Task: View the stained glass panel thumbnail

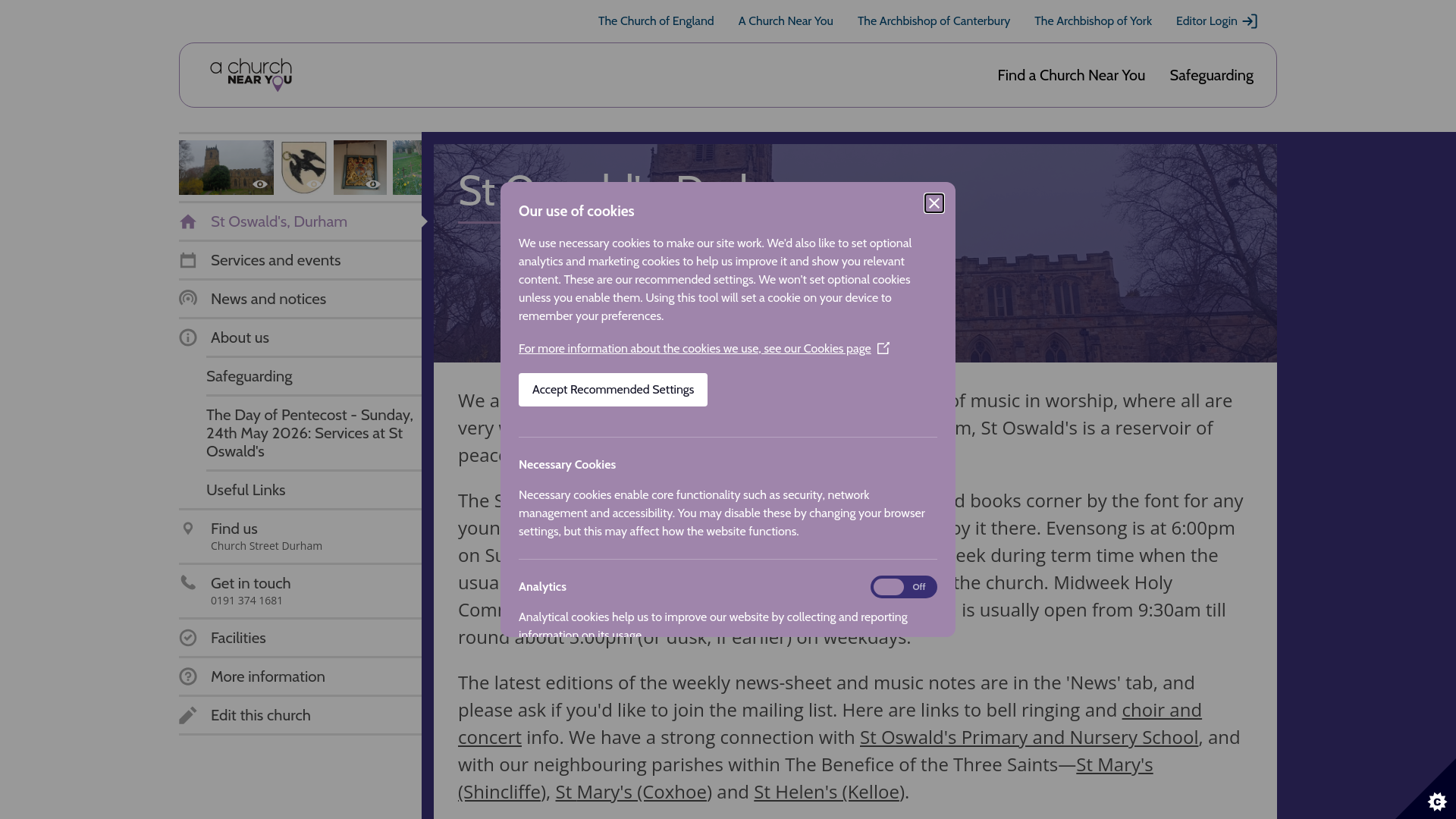Action: [360, 168]
